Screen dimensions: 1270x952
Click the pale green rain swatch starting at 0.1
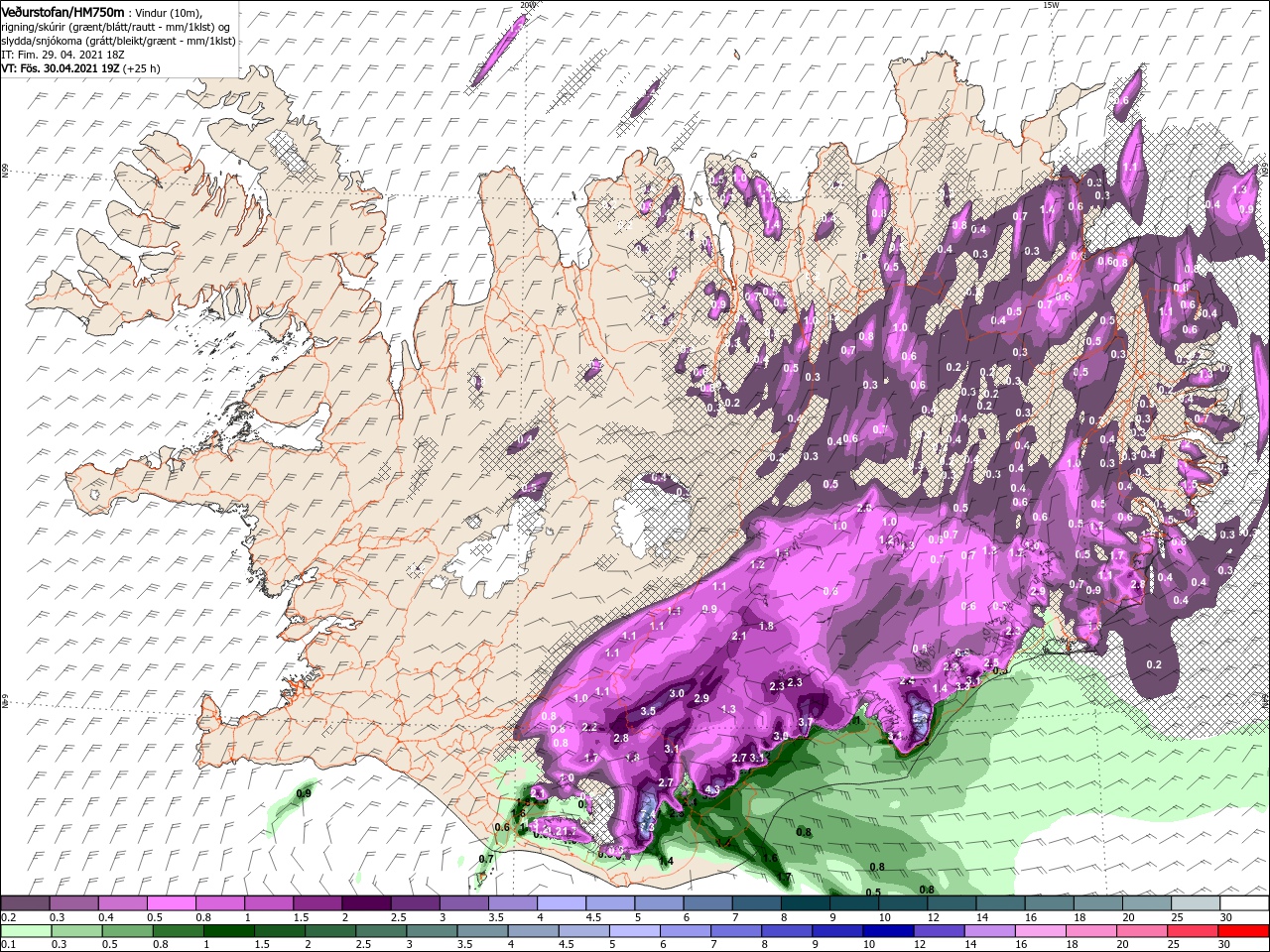pyautogui.click(x=25, y=931)
